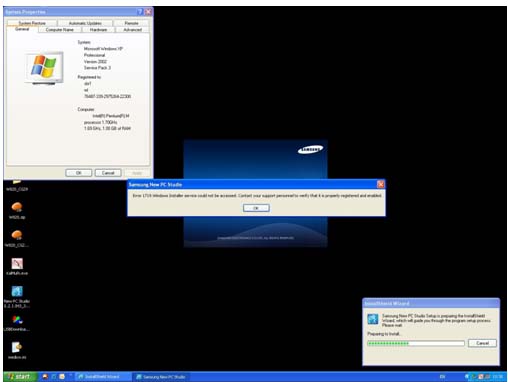Close the System Properties window
The image size is (508, 382).
(148, 12)
